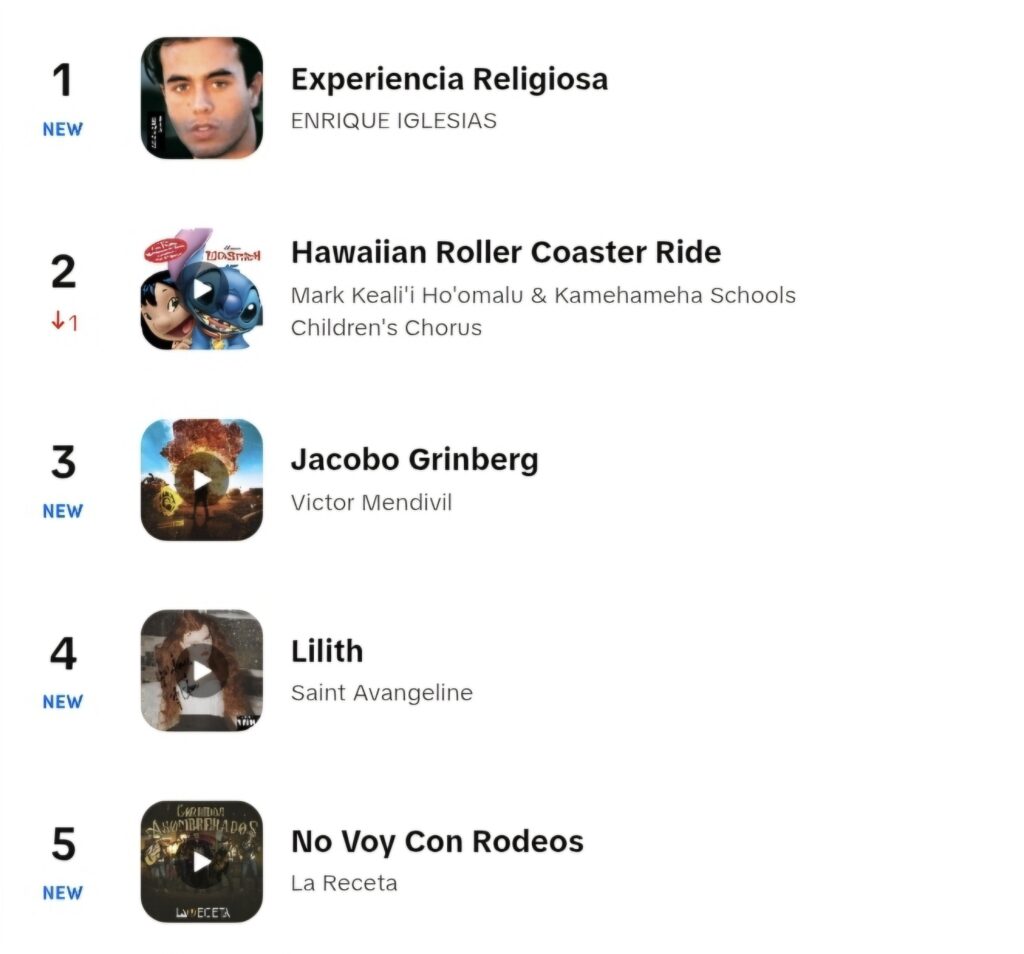Open the Experiencia Religiosa song title
Image resolution: width=1024 pixels, height=954 pixels.
[449, 80]
